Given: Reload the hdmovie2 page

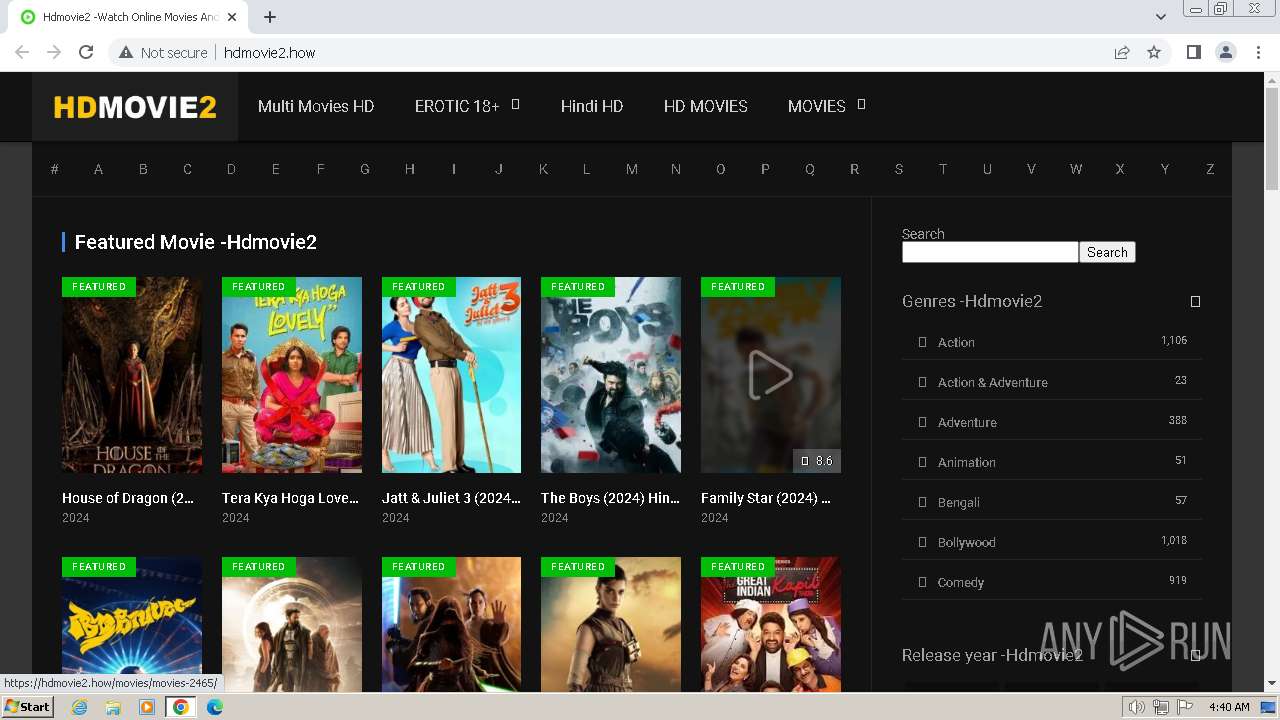Looking at the screenshot, I should pyautogui.click(x=86, y=52).
